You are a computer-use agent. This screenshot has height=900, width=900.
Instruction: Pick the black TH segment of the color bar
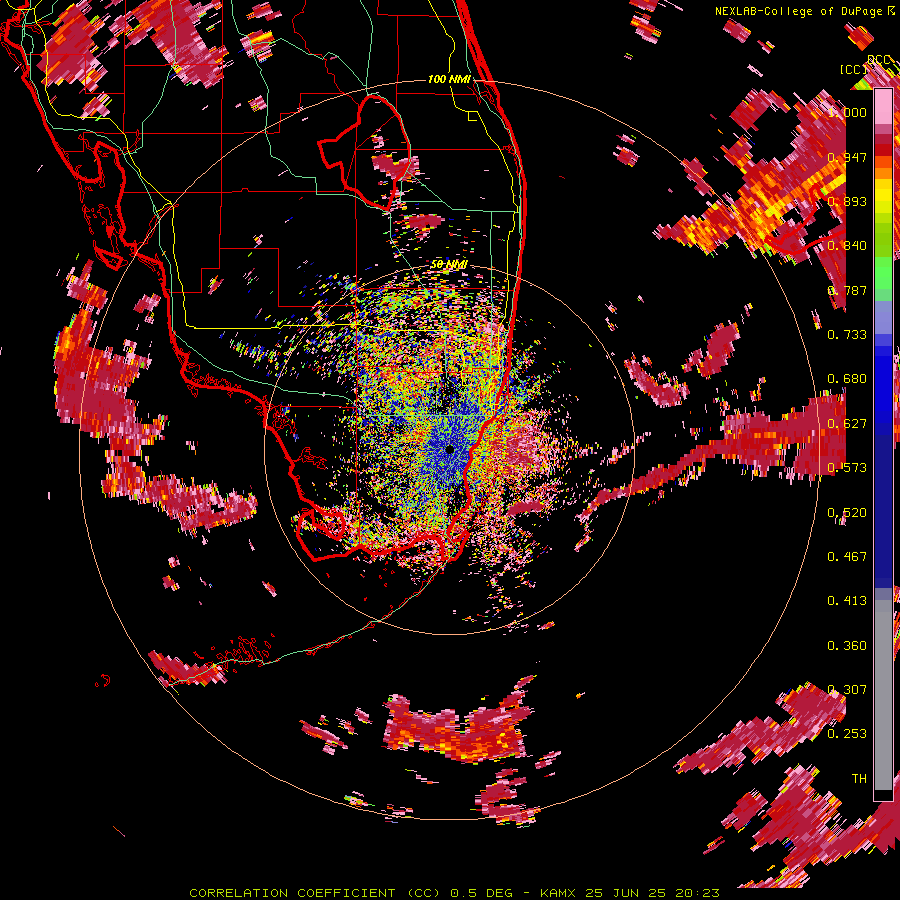pyautogui.click(x=883, y=795)
